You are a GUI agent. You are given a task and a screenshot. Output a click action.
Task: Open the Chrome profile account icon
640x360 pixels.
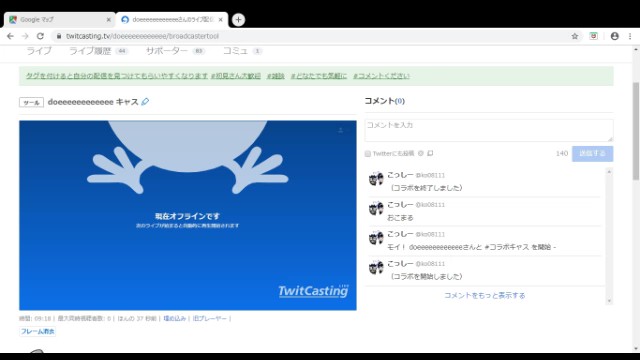(614, 36)
